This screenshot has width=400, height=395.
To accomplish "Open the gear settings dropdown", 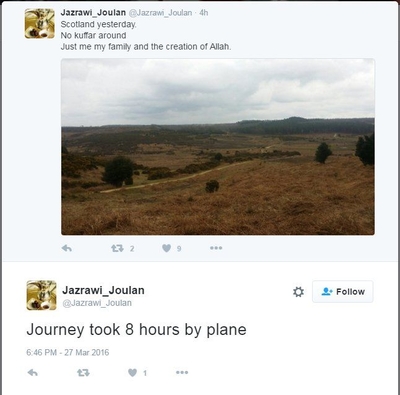I will 298,292.
